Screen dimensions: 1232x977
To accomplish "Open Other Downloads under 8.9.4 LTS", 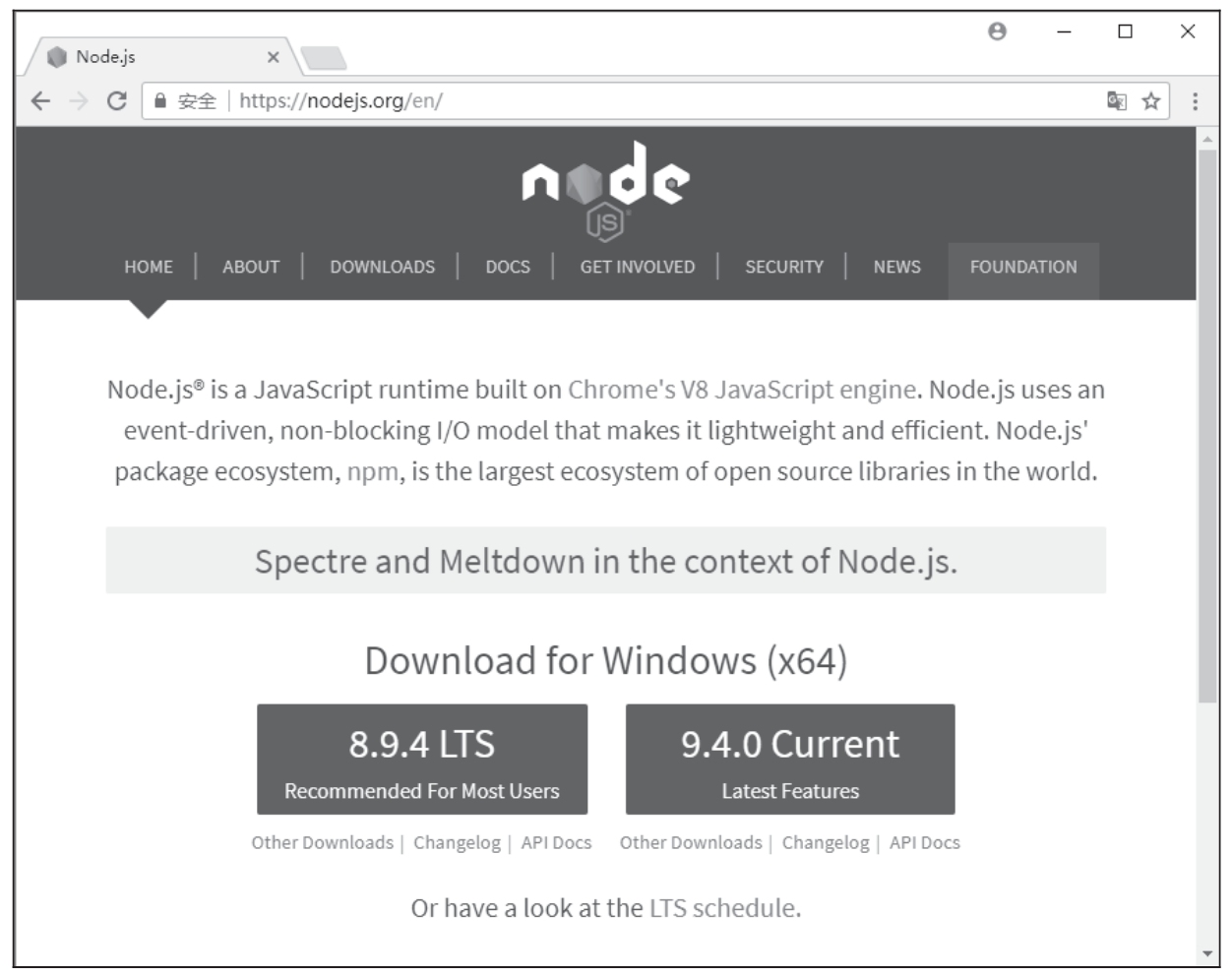I will coord(322,843).
